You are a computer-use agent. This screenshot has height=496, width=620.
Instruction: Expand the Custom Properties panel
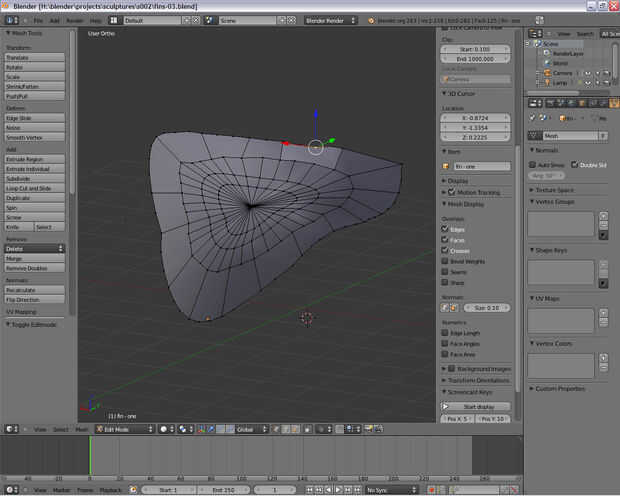[558, 388]
